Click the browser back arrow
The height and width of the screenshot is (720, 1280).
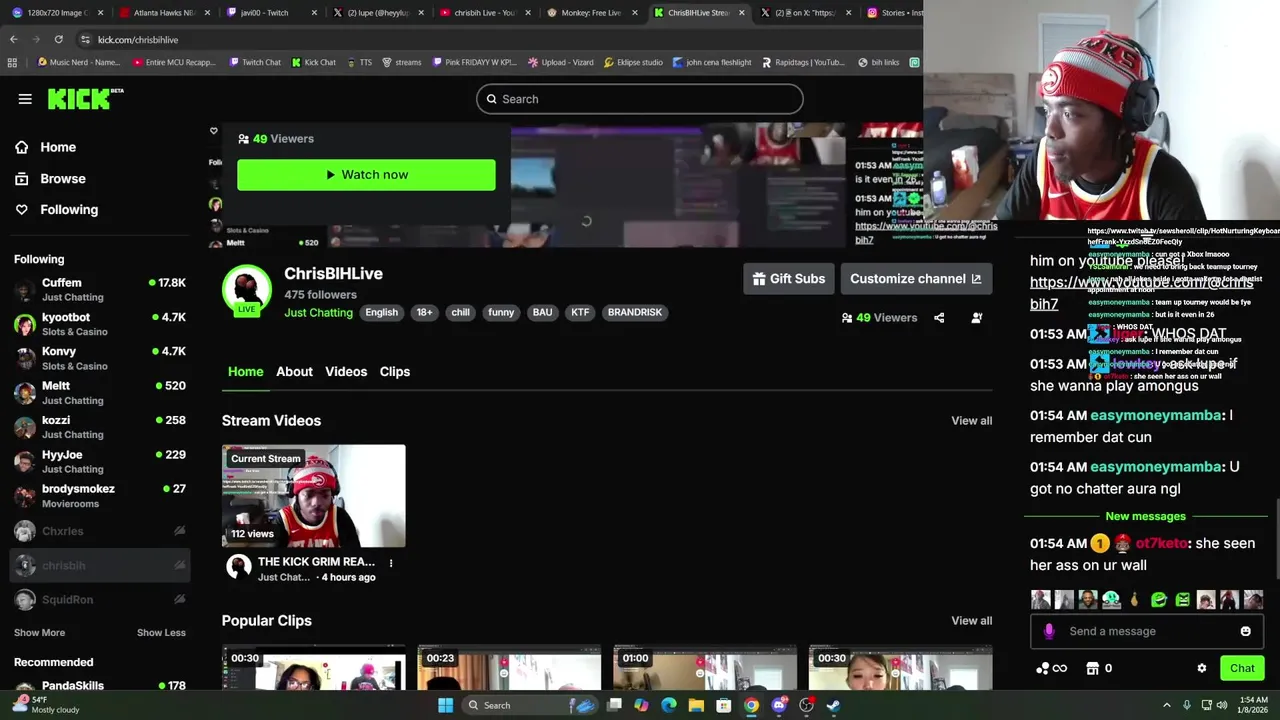[x=13, y=40]
